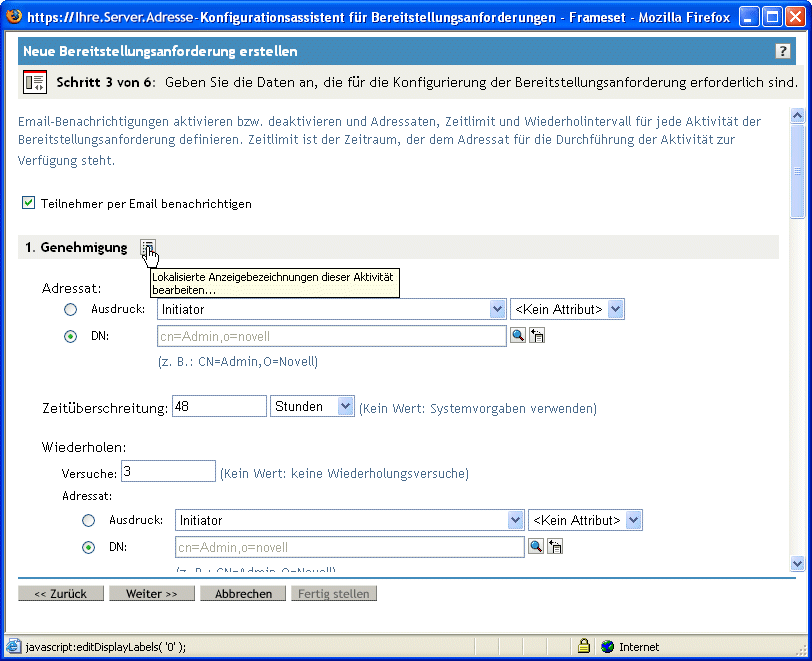This screenshot has height=661, width=812.
Task: Cancel wizard with Abbrechen button
Action: coord(243,594)
